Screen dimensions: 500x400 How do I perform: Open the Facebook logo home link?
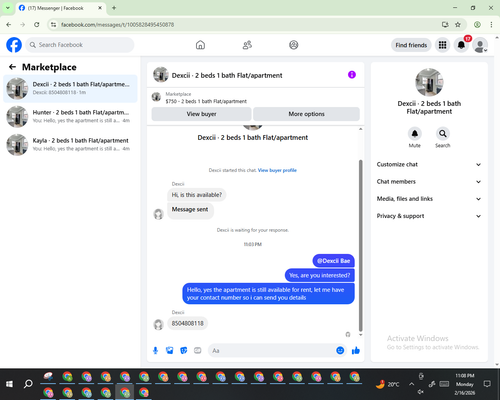coord(14,45)
